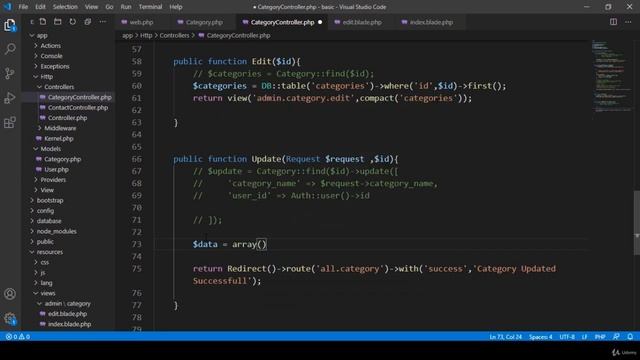Collapse all folders in explorer
This screenshot has height=360, width=640.
(88, 22)
